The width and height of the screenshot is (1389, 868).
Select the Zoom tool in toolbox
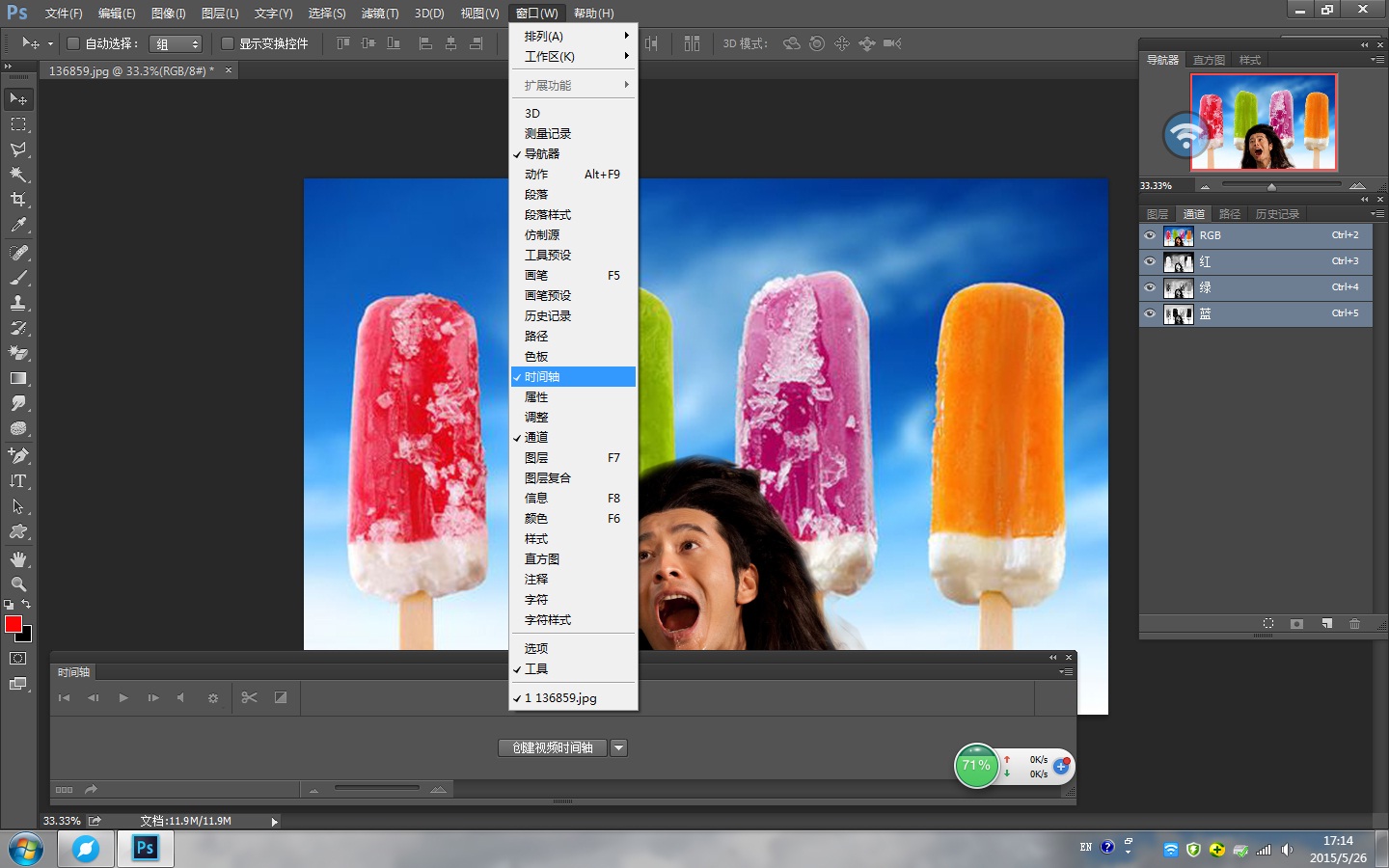point(18,584)
